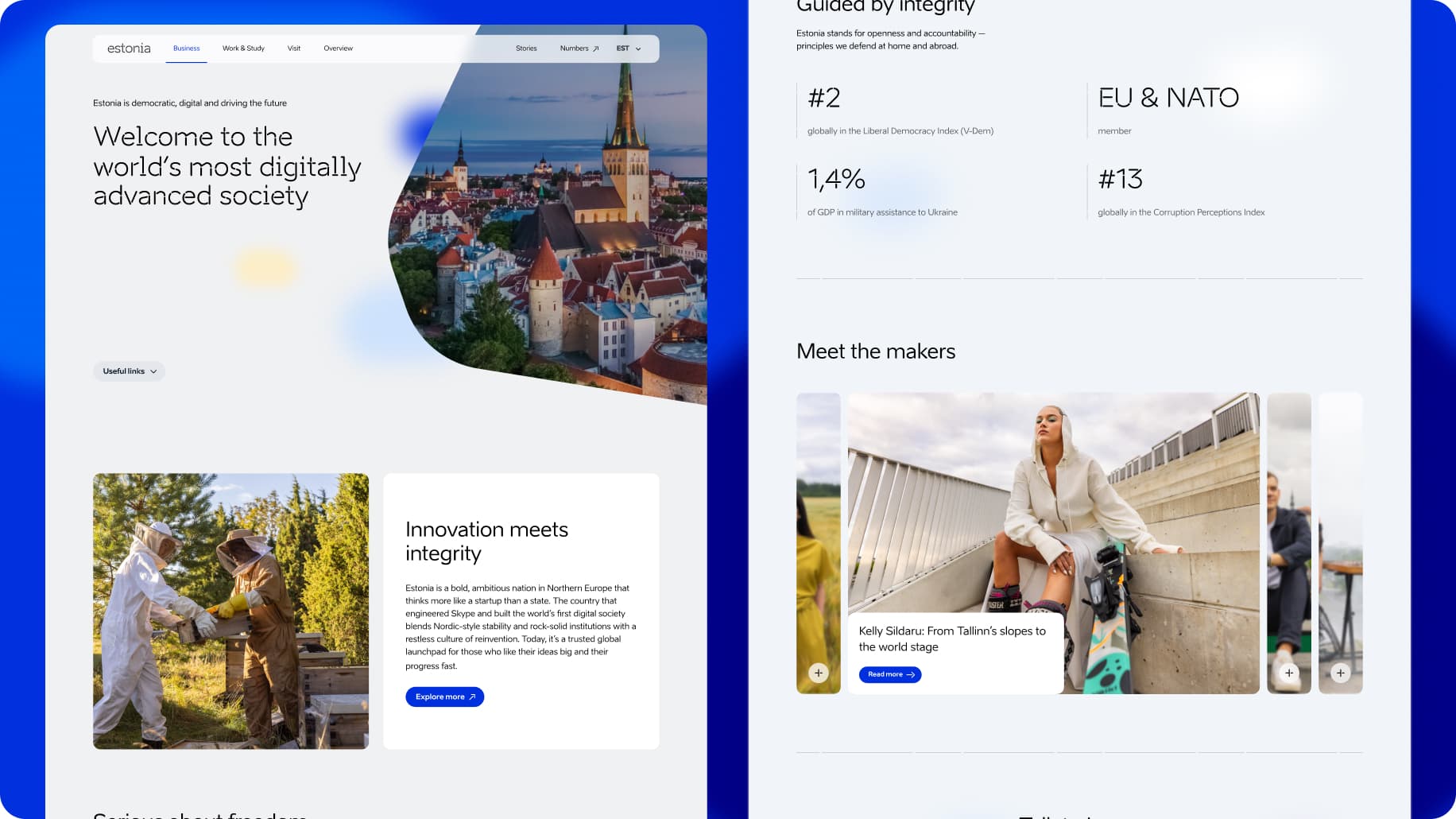The width and height of the screenshot is (1456, 819).
Task: Click the chevron next to Useful links
Action: (153, 371)
